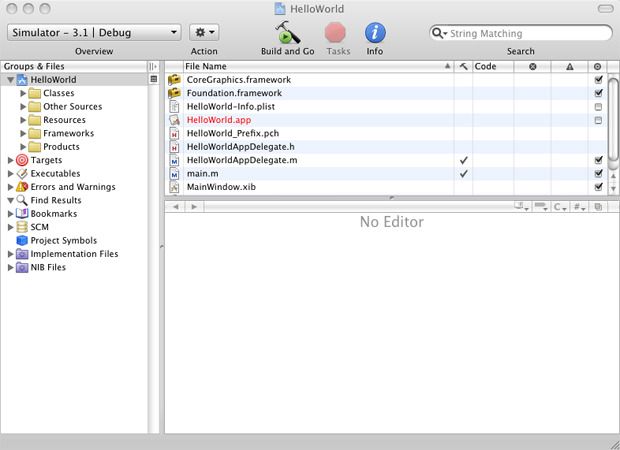Click the NIB Files smart folder icon

22,268
